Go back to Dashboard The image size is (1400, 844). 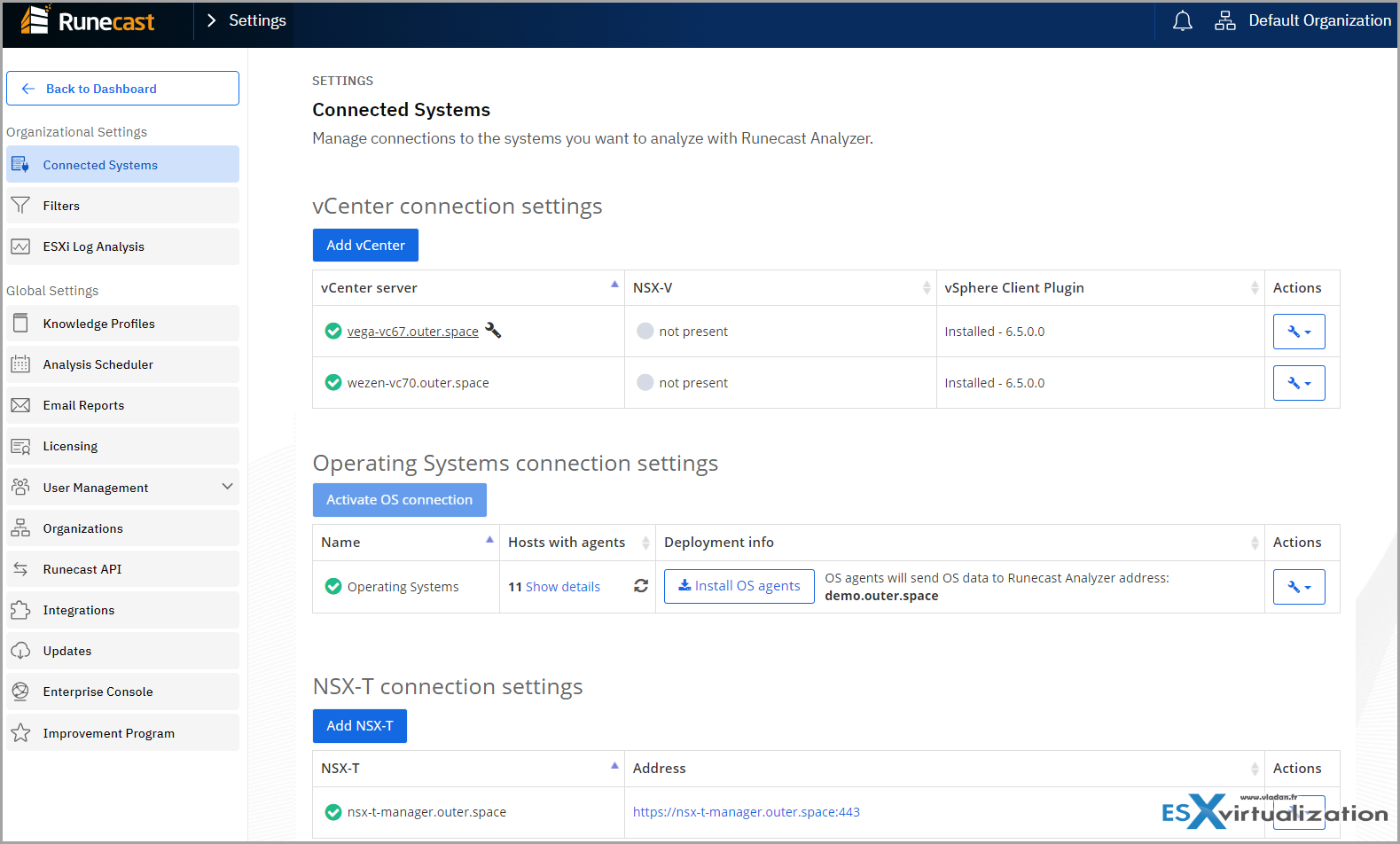pos(122,89)
